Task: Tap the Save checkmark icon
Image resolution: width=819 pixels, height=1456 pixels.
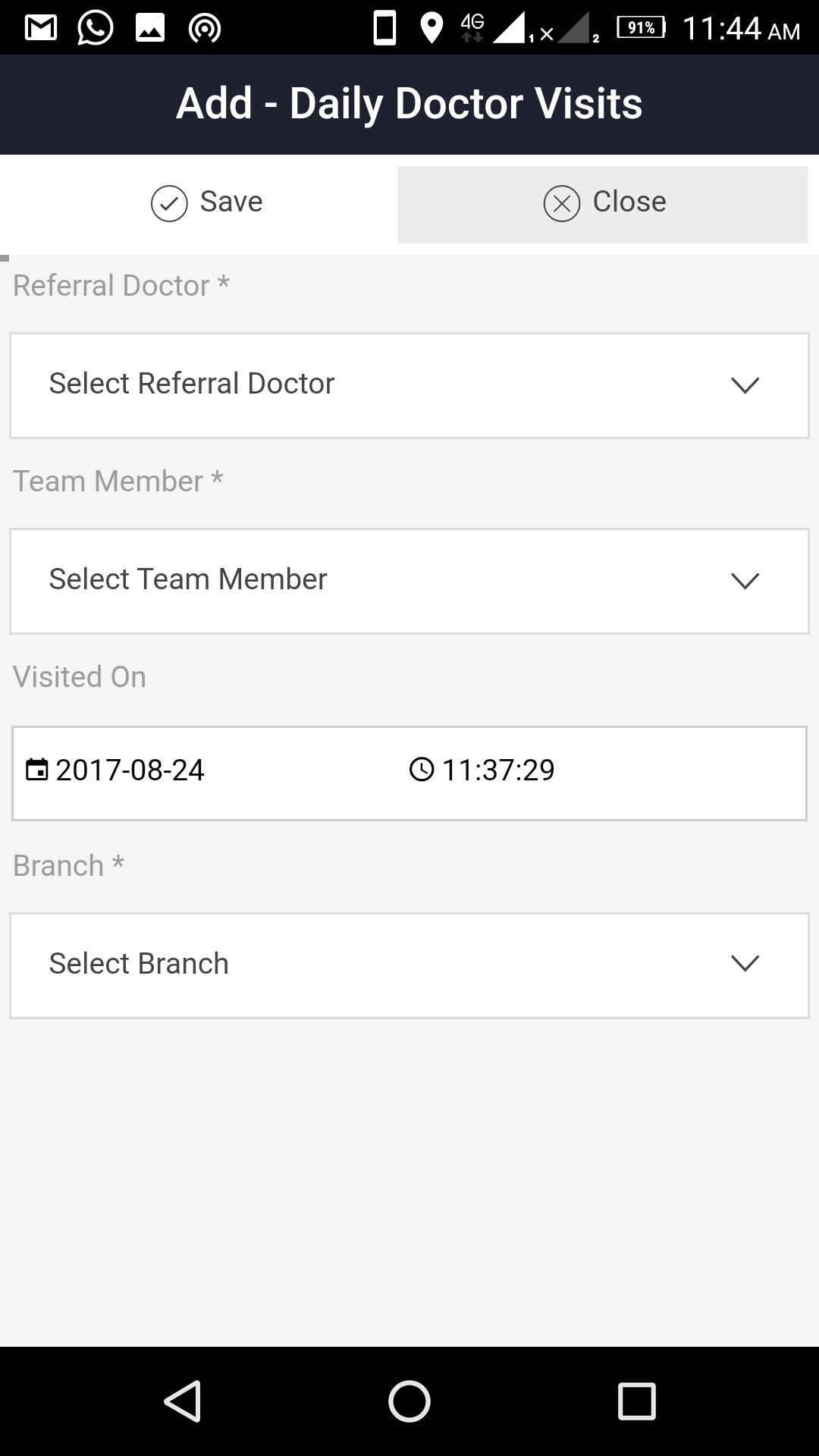Action: (169, 203)
